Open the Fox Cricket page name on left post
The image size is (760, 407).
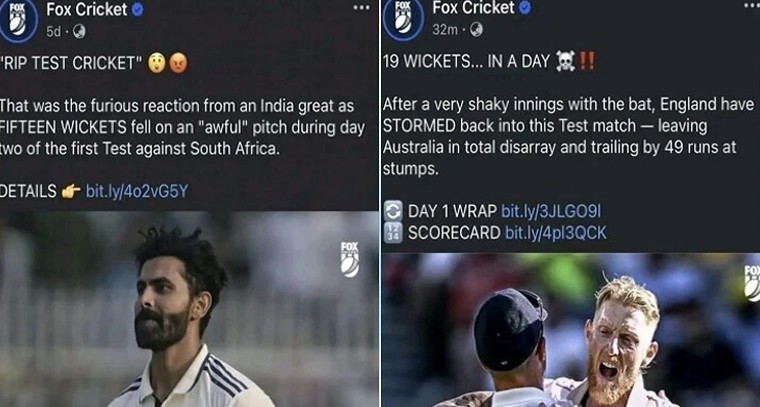click(x=87, y=9)
